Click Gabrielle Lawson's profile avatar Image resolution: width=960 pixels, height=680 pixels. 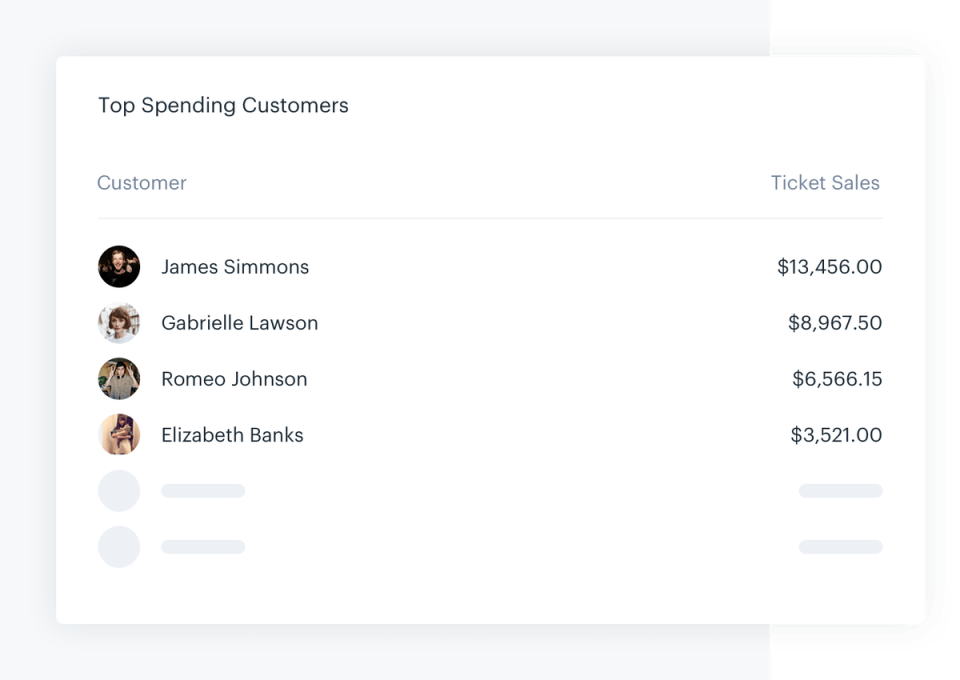[x=119, y=323]
